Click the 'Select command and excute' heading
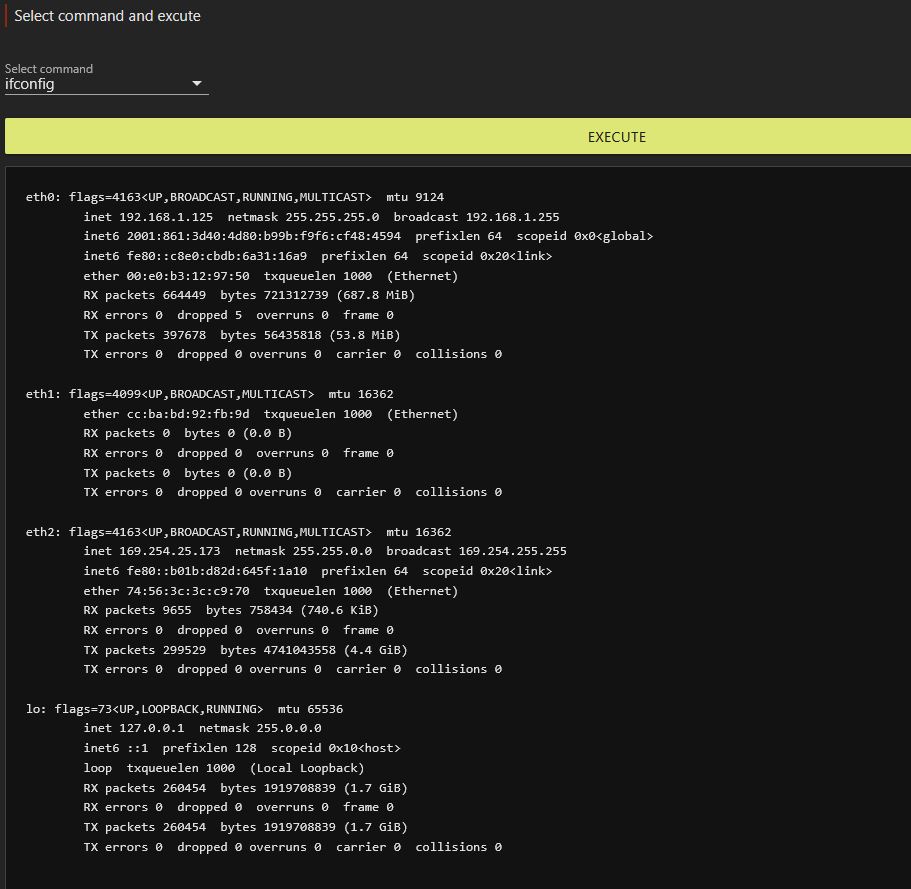Screen dimensions: 911x889 point(107,16)
